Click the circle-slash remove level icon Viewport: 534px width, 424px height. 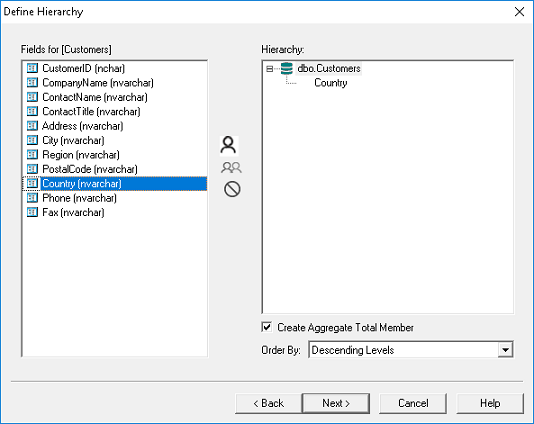click(232, 189)
